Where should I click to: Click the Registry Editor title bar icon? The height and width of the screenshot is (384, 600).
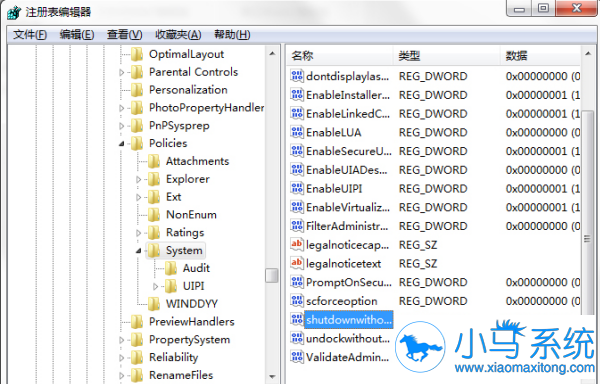pyautogui.click(x=14, y=12)
